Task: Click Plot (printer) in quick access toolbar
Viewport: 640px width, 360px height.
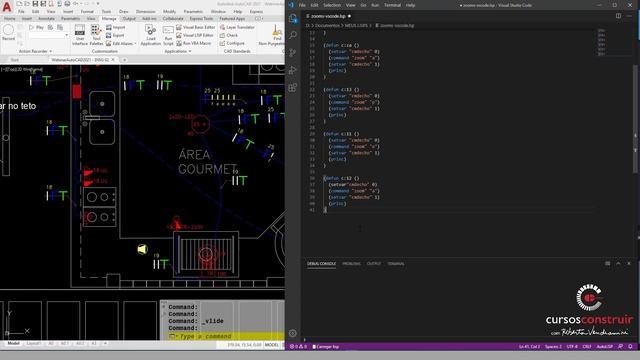Action: 67,4
